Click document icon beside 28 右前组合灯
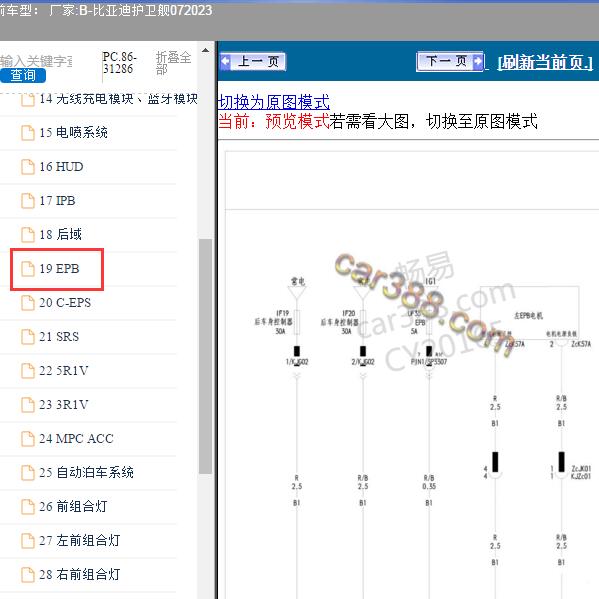Screen dimensions: 599x599 point(28,575)
